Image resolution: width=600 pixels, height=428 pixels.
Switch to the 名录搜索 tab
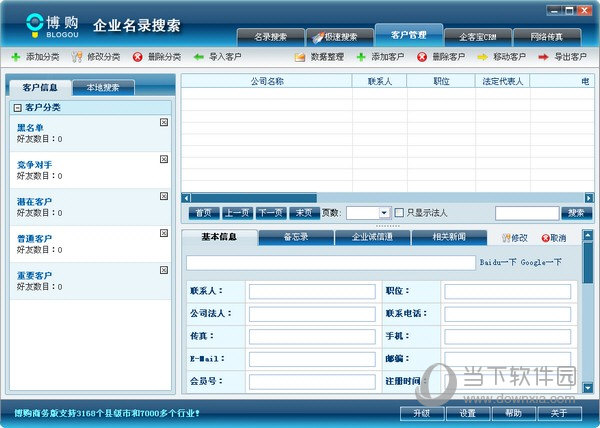[271, 37]
